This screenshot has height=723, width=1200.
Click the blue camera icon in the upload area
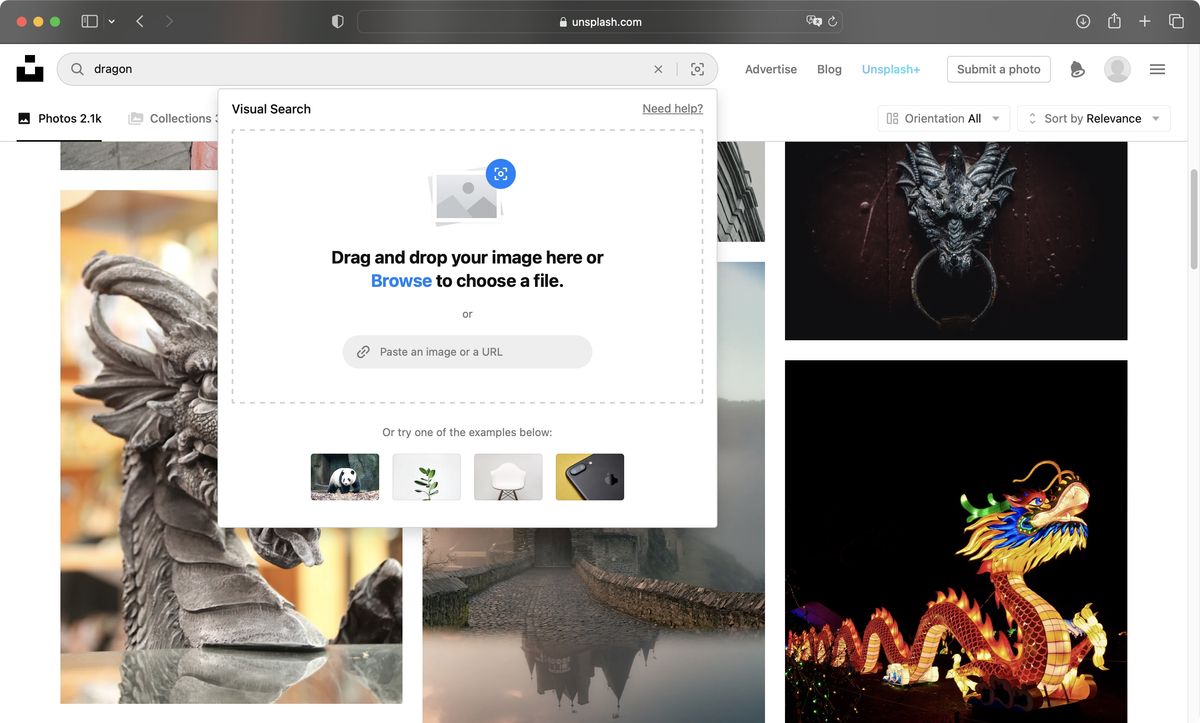pyautogui.click(x=500, y=173)
